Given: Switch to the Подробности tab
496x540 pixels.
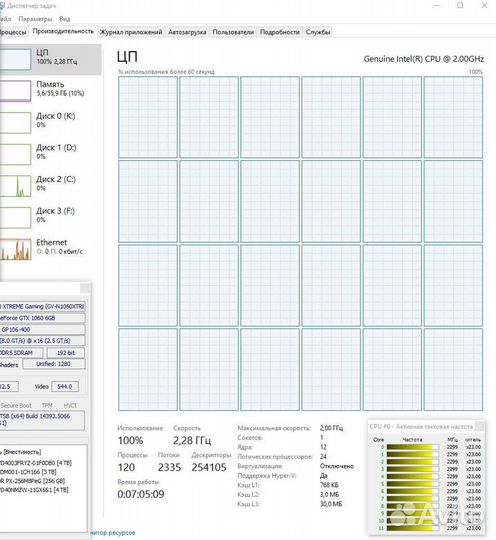Looking at the screenshot, I should [279, 32].
